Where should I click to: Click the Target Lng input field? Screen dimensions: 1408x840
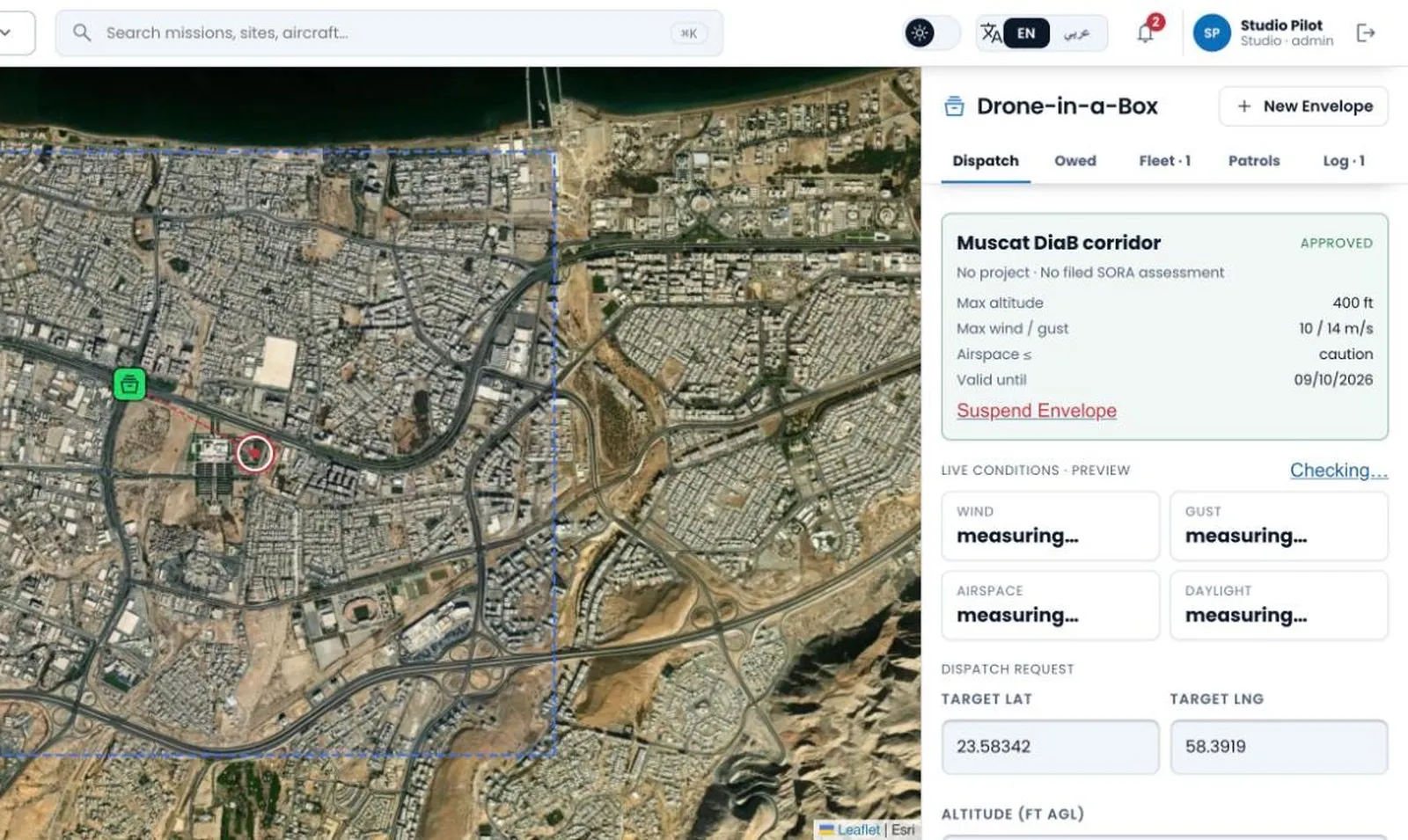[1279, 747]
